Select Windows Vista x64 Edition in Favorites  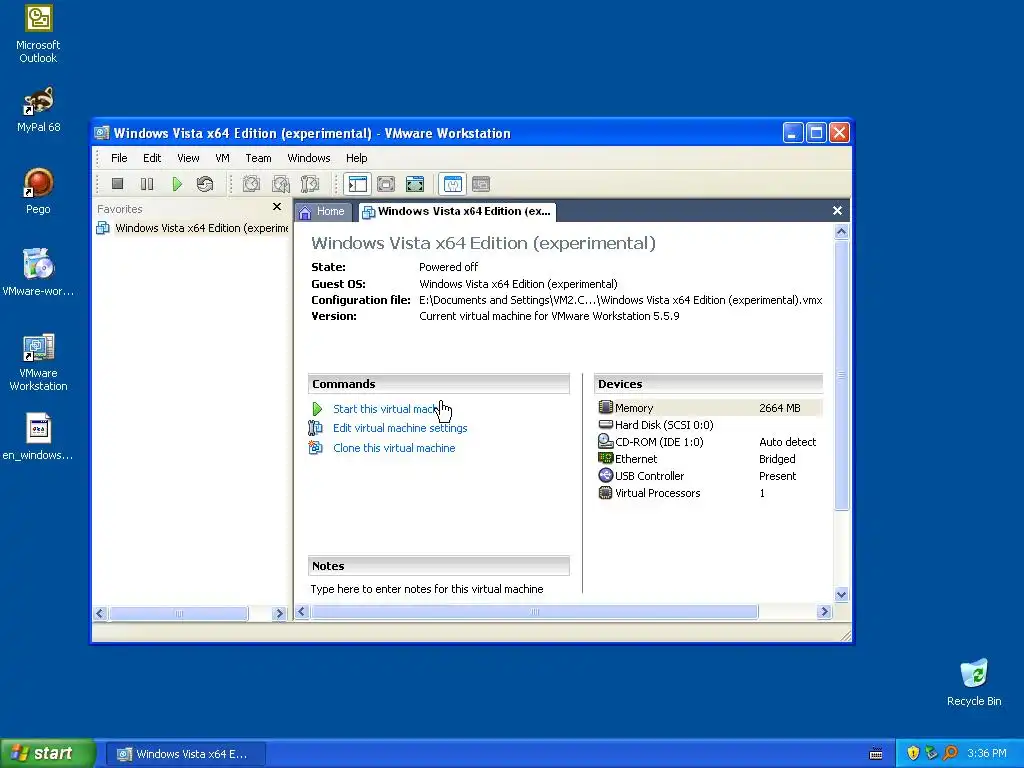click(193, 228)
